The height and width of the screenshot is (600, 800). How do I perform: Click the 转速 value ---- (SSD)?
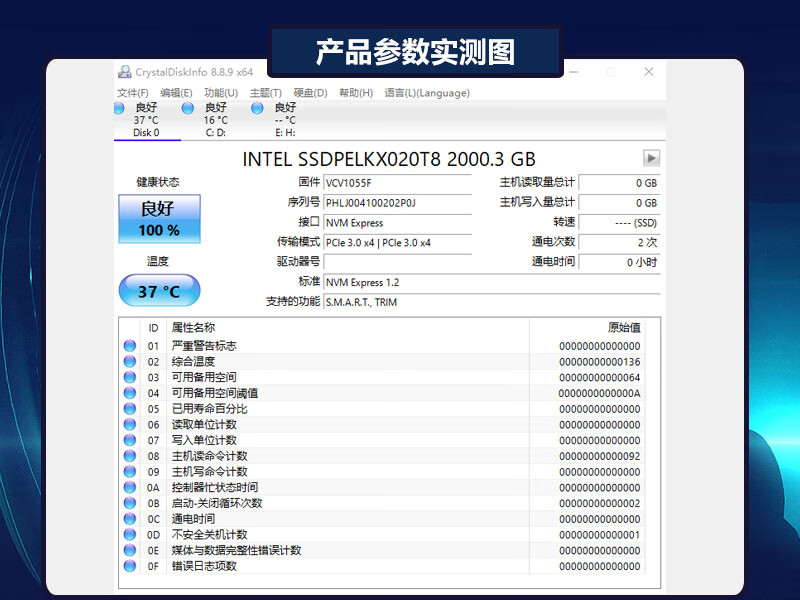click(619, 222)
